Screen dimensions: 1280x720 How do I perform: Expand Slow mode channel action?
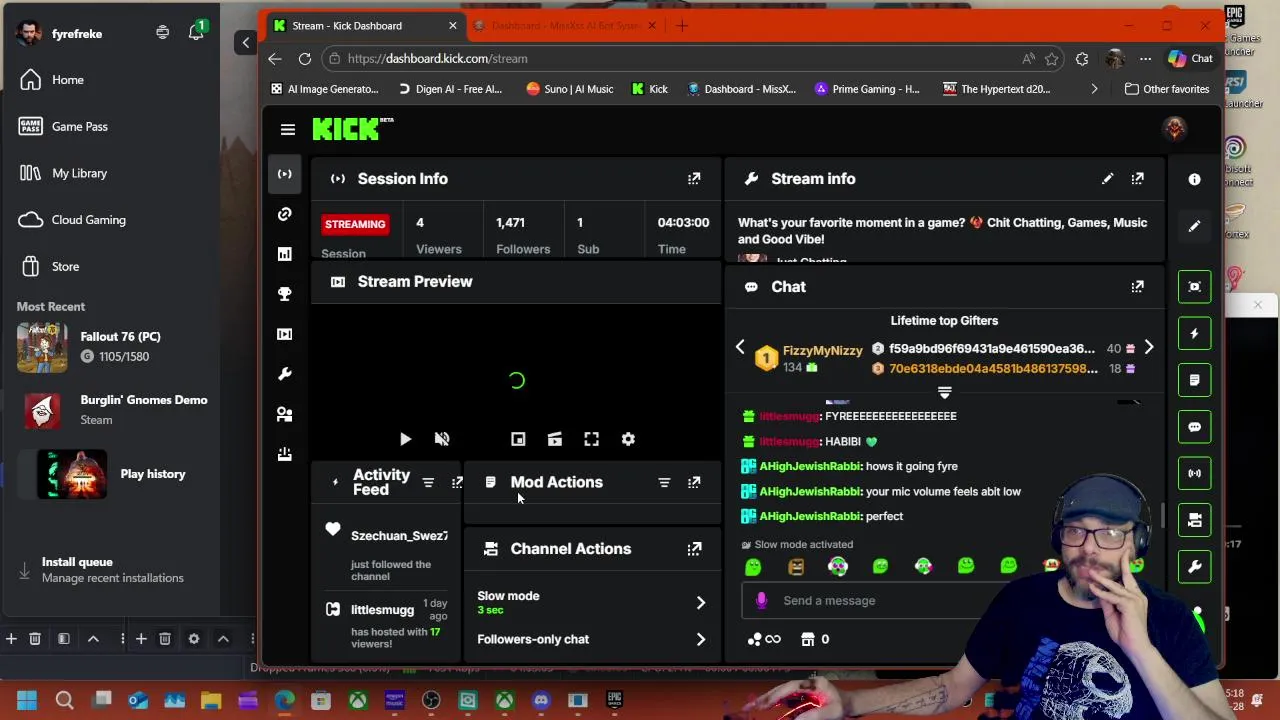pyautogui.click(x=592, y=602)
